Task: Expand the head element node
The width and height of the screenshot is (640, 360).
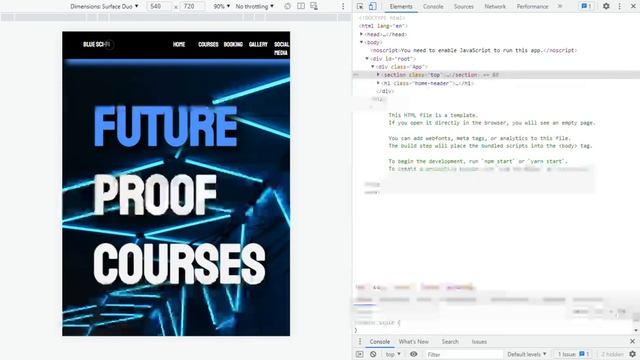Action: tap(361, 34)
